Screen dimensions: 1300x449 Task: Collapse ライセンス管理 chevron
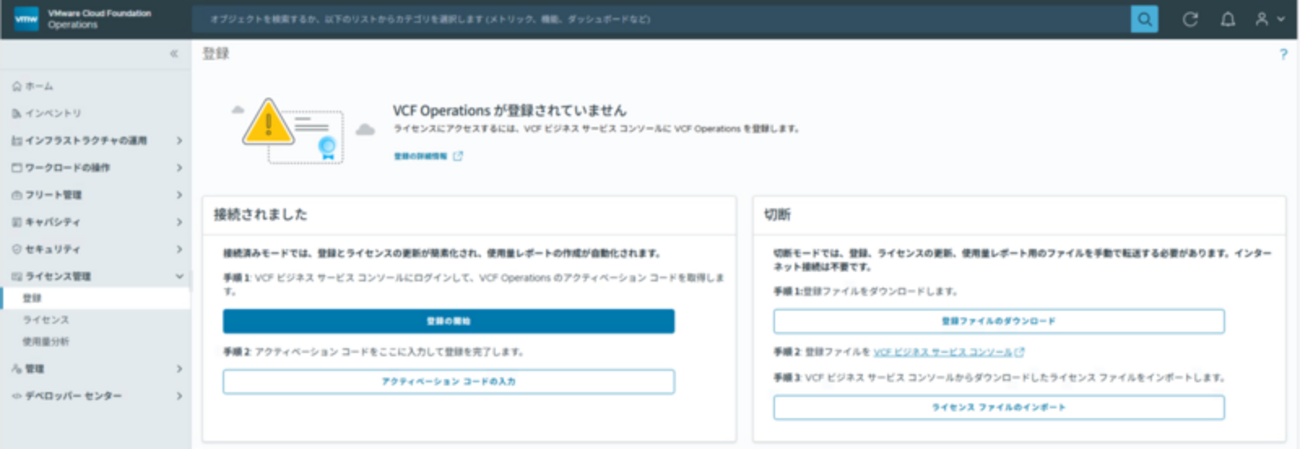coord(178,276)
